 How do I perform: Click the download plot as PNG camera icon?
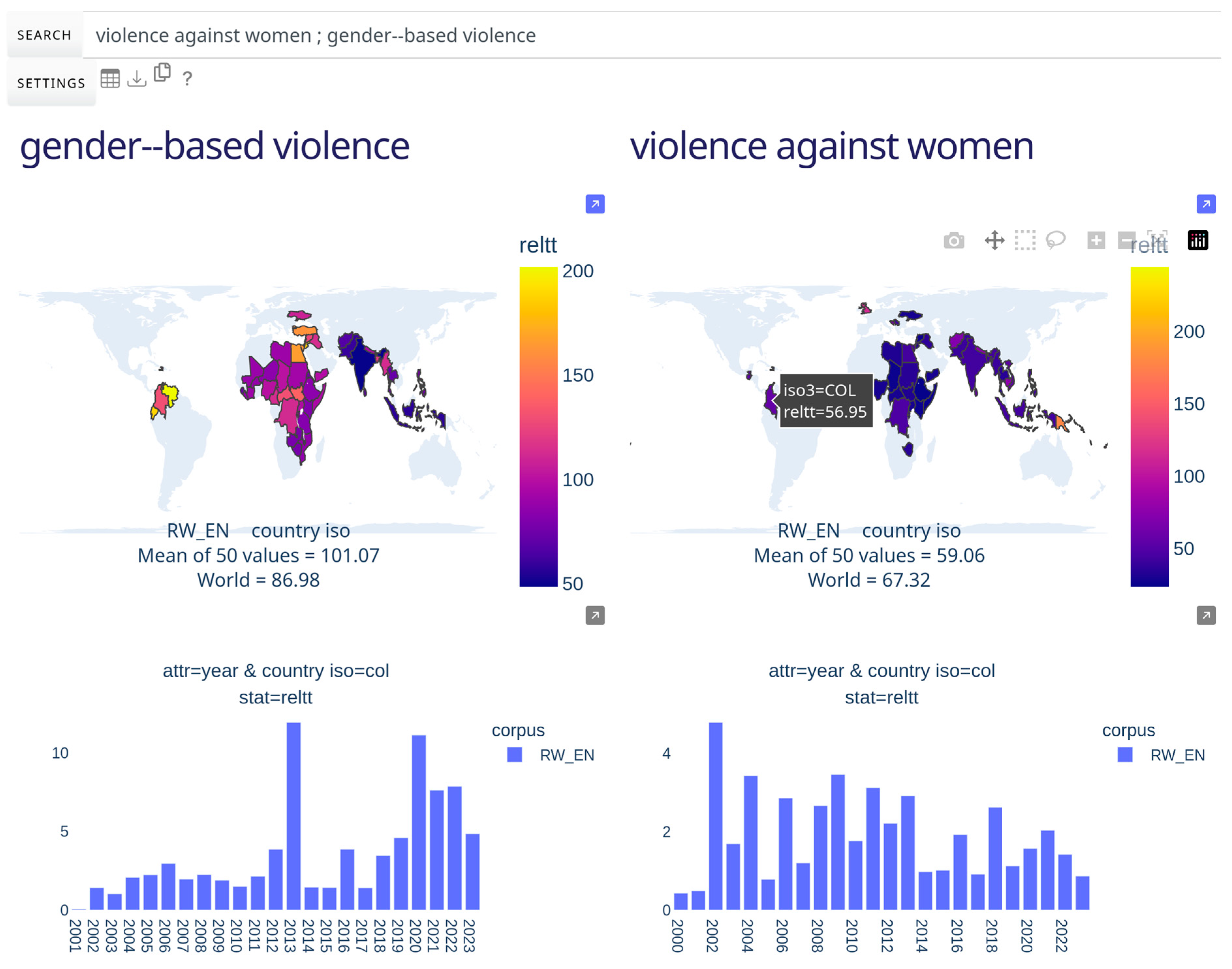tap(953, 240)
